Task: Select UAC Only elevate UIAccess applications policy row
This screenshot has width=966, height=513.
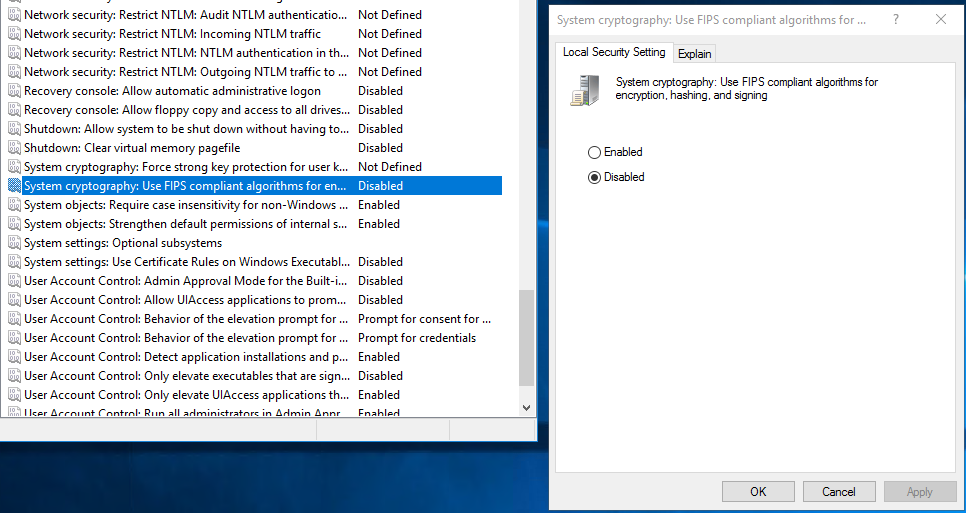Action: coord(186,395)
